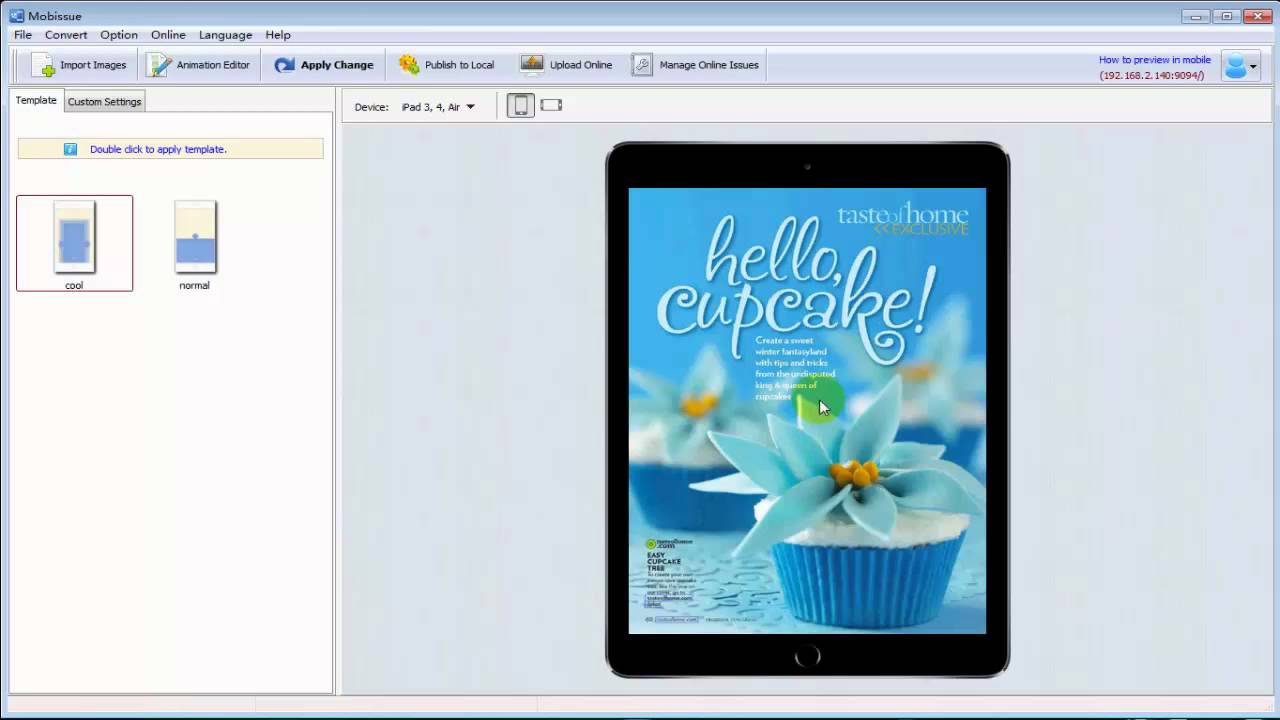The height and width of the screenshot is (720, 1280).
Task: Expand the Device dropdown iPad 3, 4, Air
Action: pos(438,107)
